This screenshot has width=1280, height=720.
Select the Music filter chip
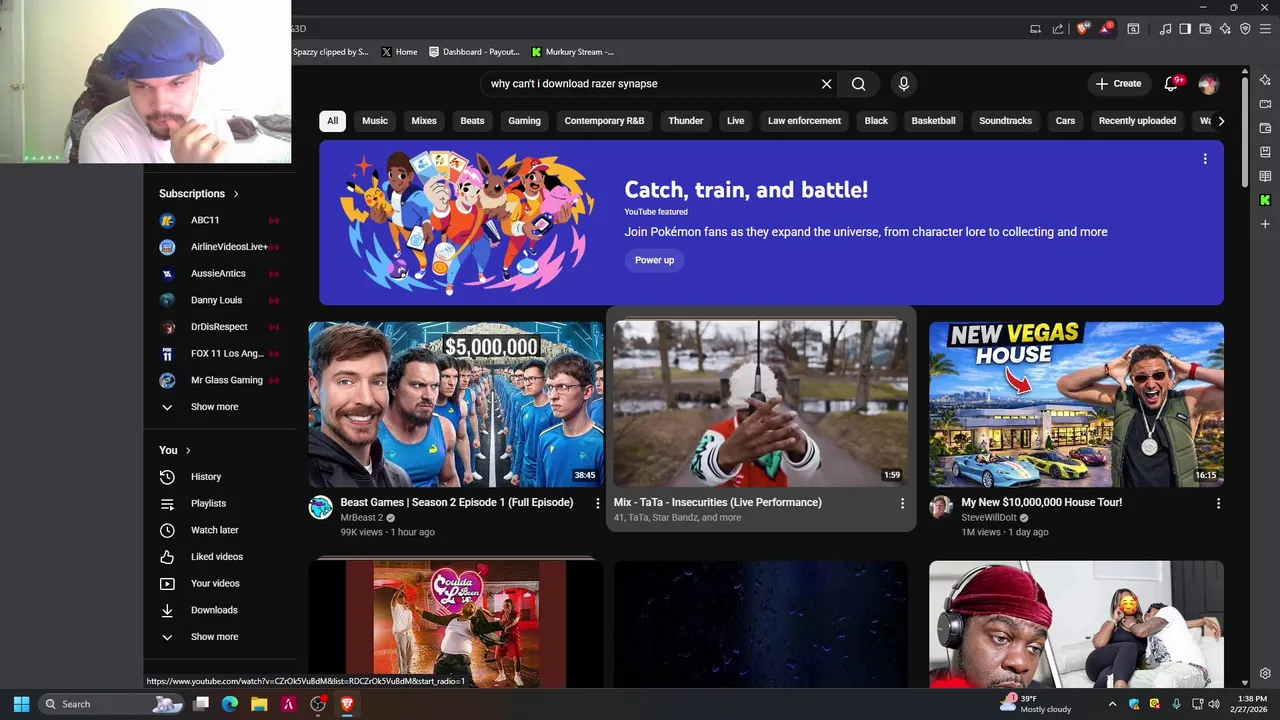[375, 121]
